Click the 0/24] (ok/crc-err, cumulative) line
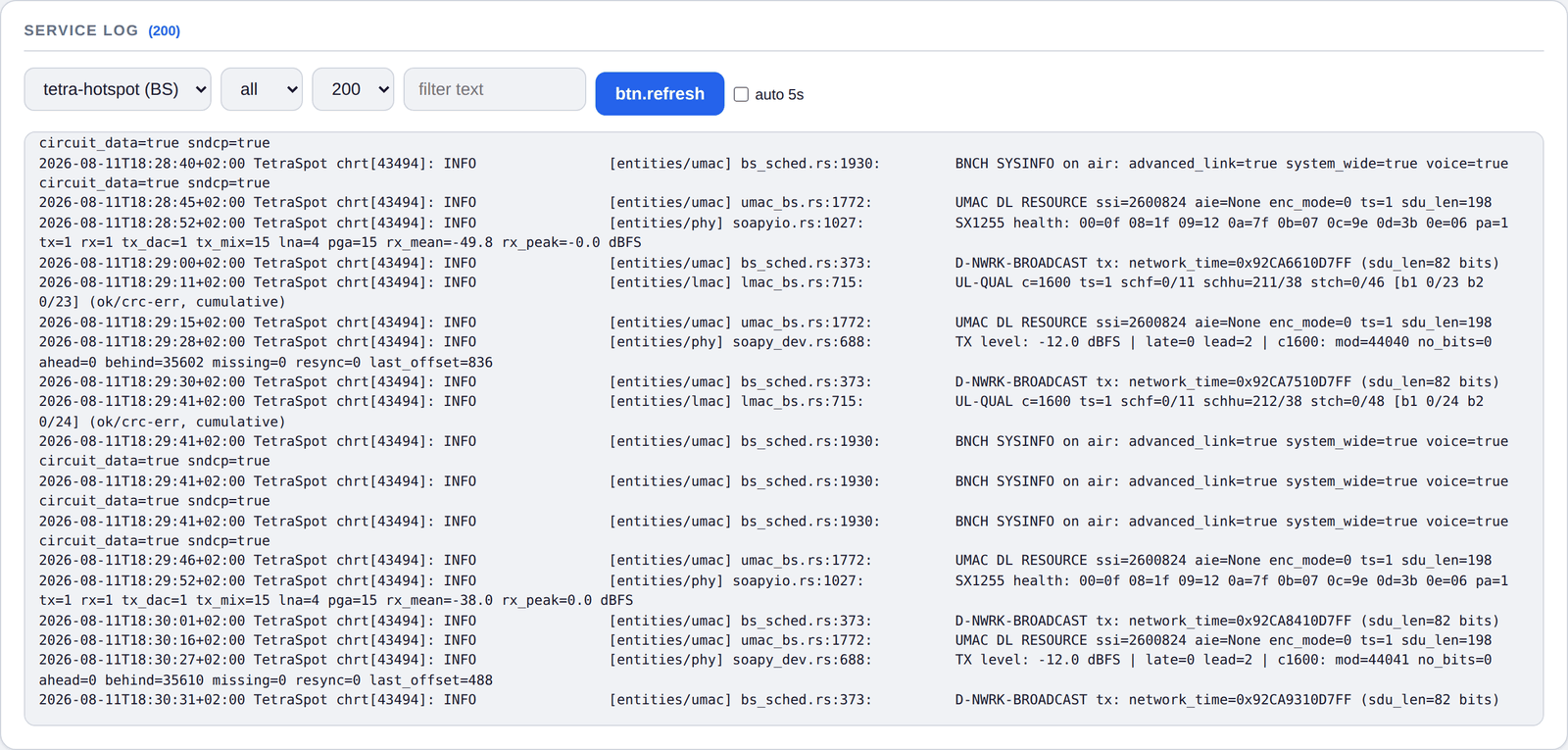 (163, 423)
